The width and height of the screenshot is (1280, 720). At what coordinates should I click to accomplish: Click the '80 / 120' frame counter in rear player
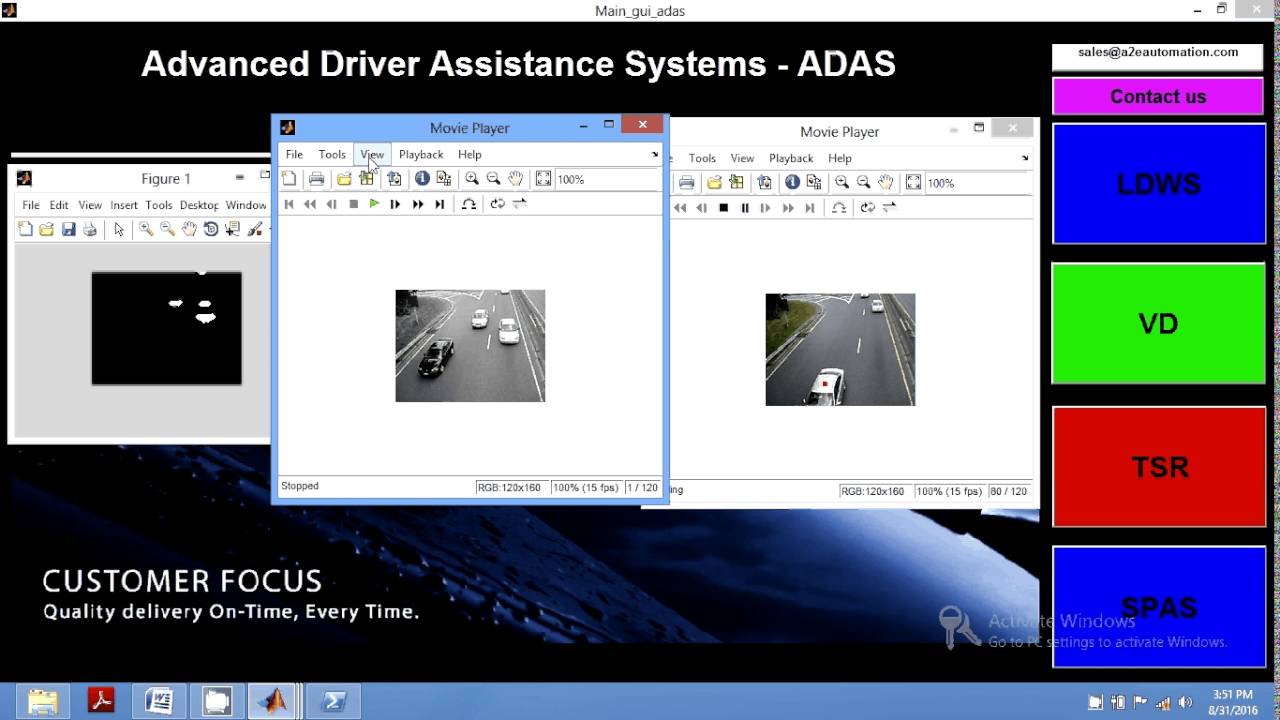pyautogui.click(x=1009, y=492)
